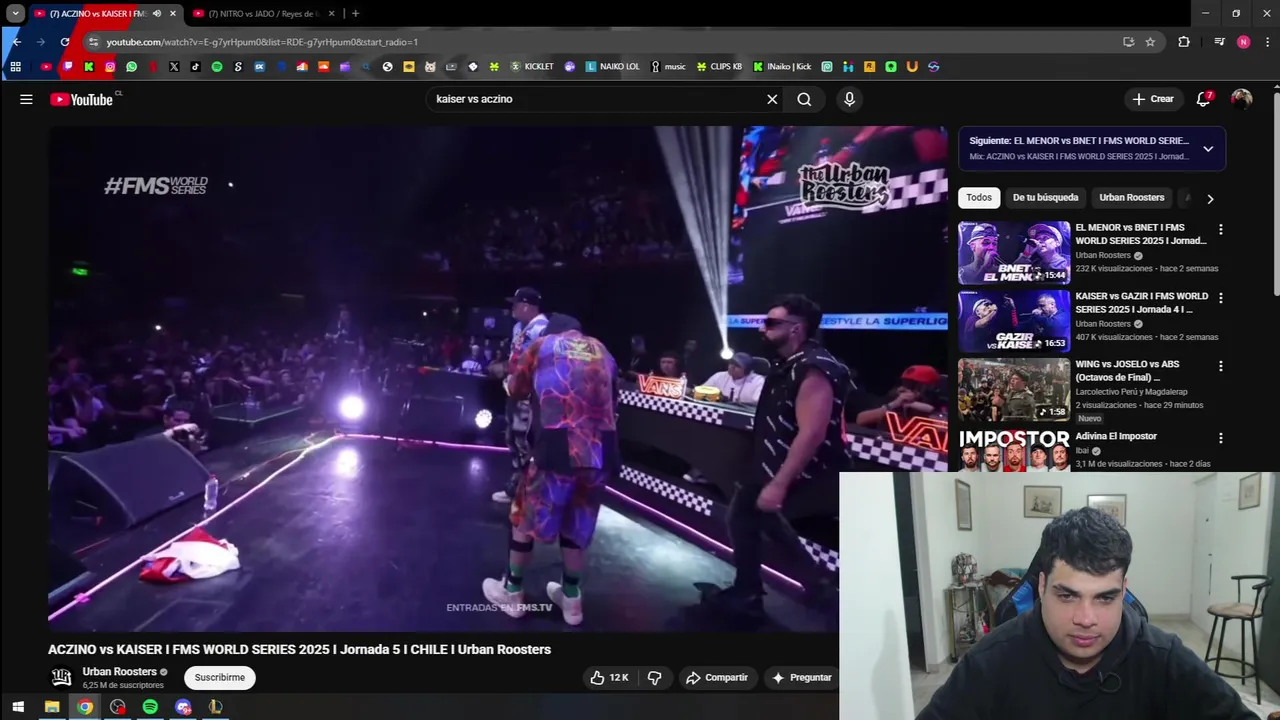
Task: Open the TikTok bookmark icon
Action: coord(195,67)
